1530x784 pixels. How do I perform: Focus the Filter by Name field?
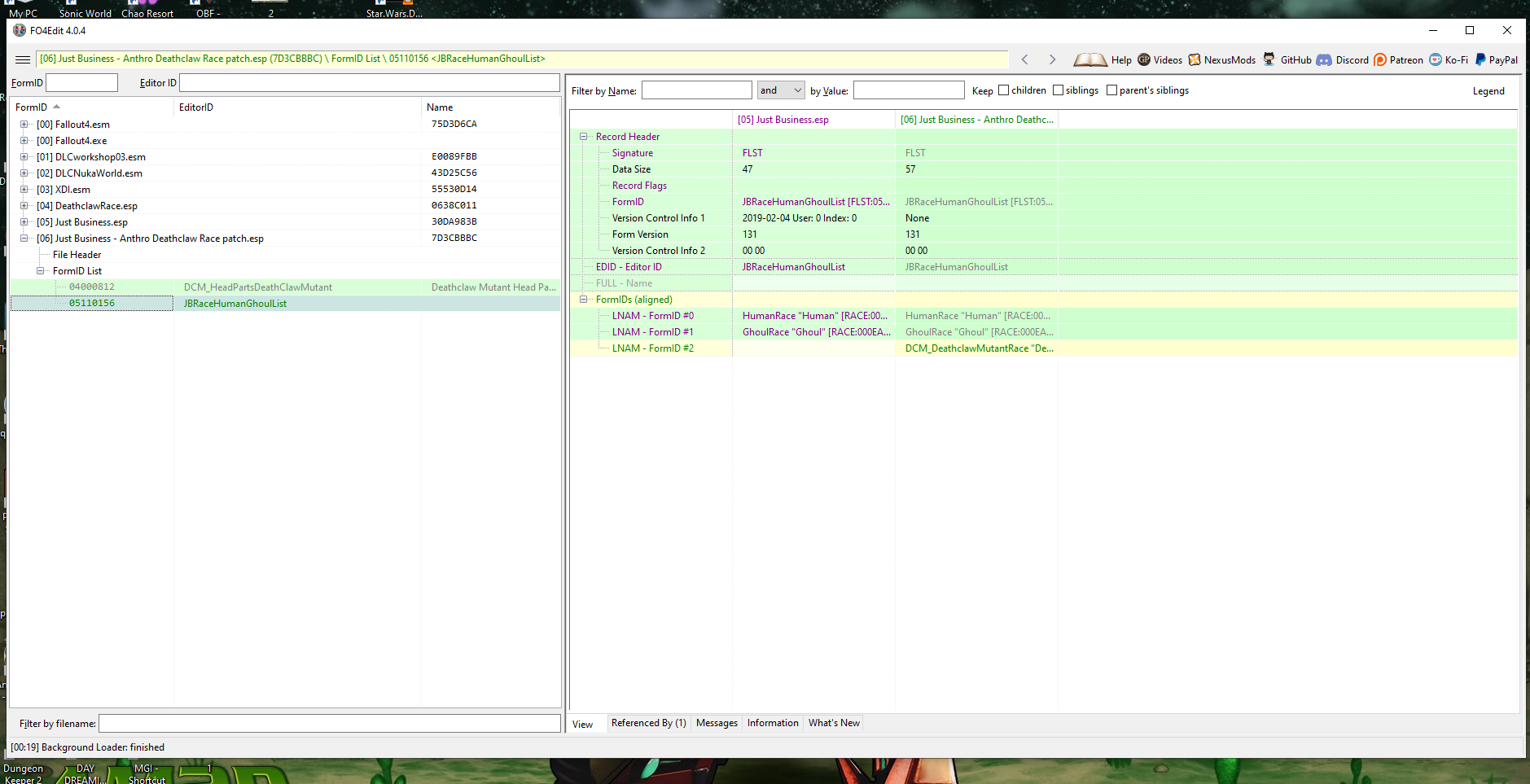(697, 90)
